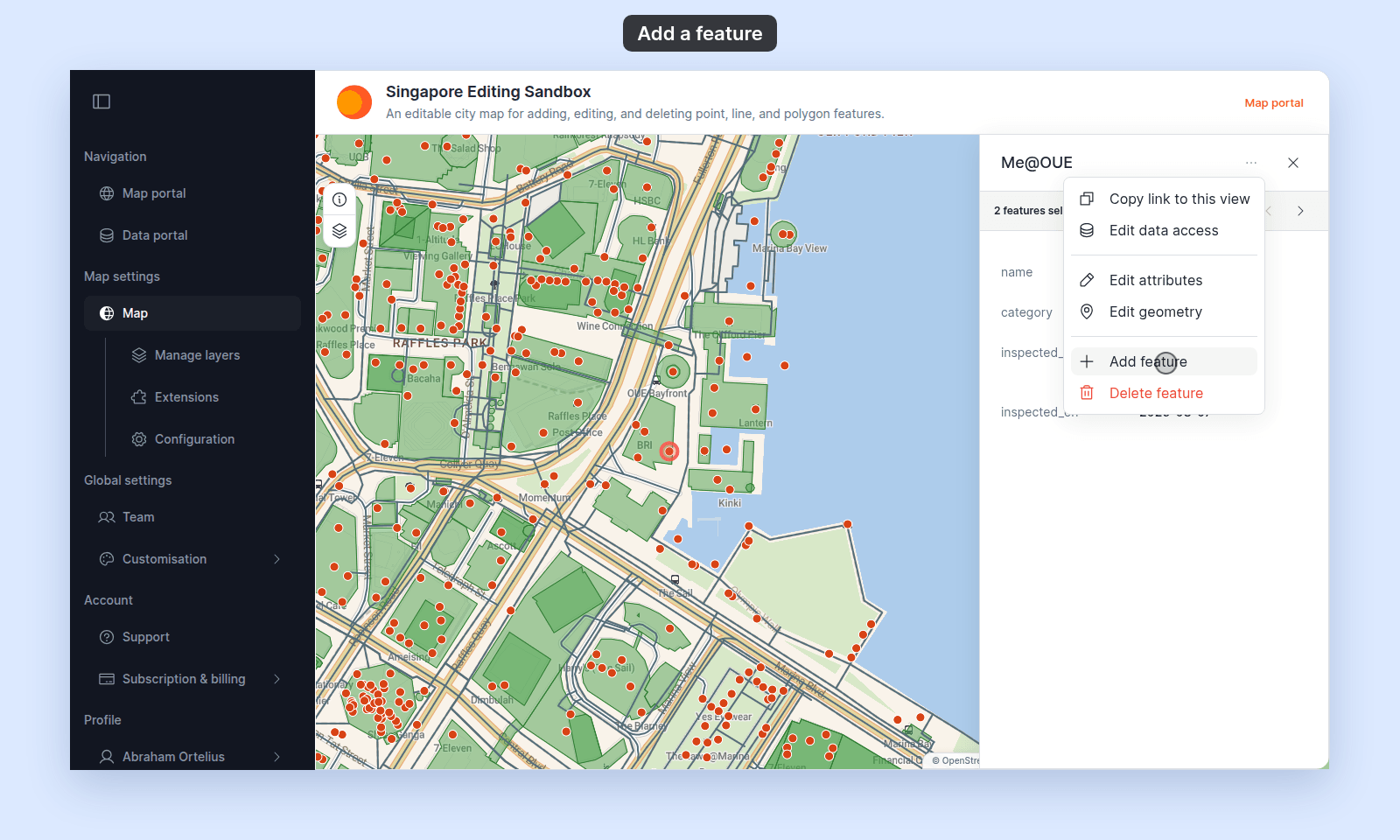Open the map info button
The height and width of the screenshot is (840, 1400).
pyautogui.click(x=339, y=199)
